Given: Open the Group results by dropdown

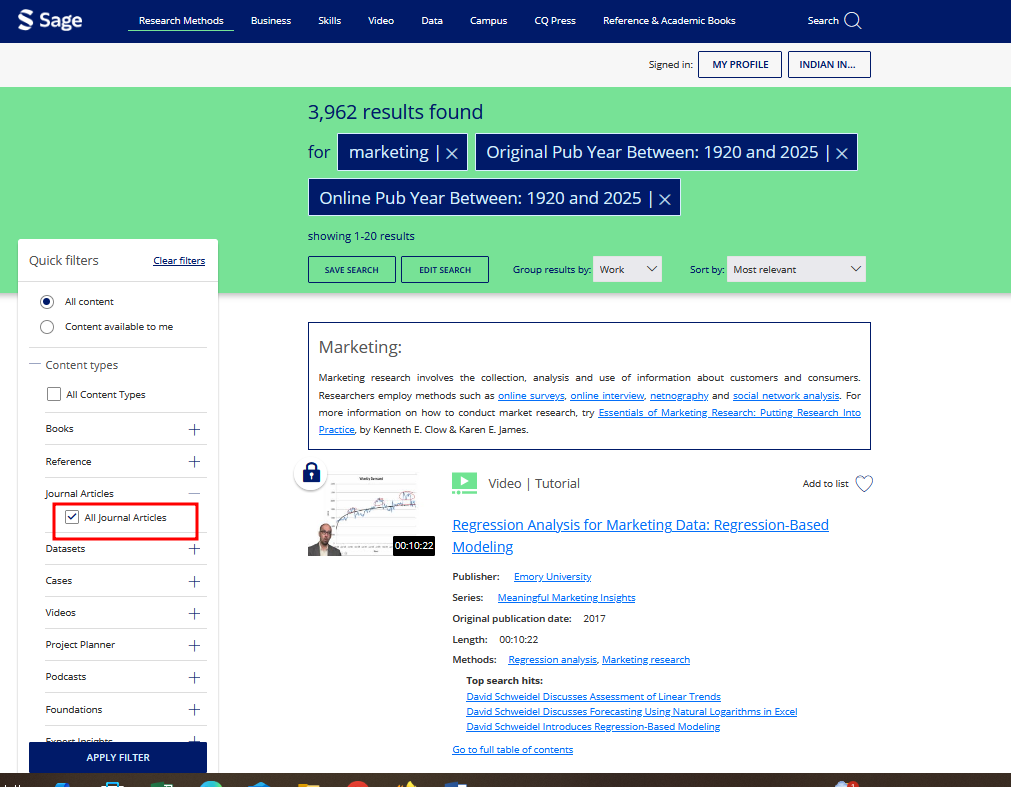Looking at the screenshot, I should click(x=627, y=270).
